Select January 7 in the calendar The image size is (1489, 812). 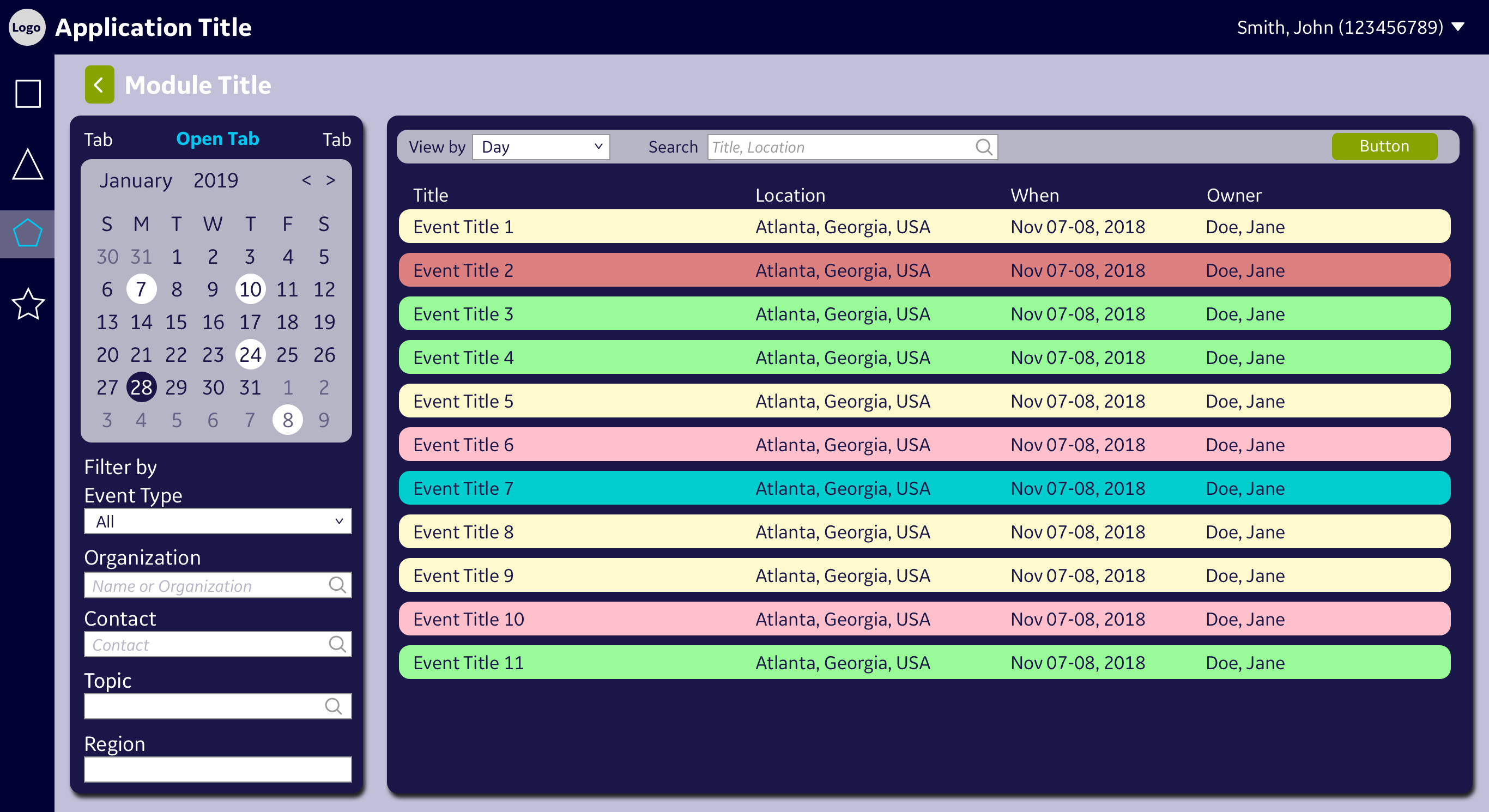[141, 289]
